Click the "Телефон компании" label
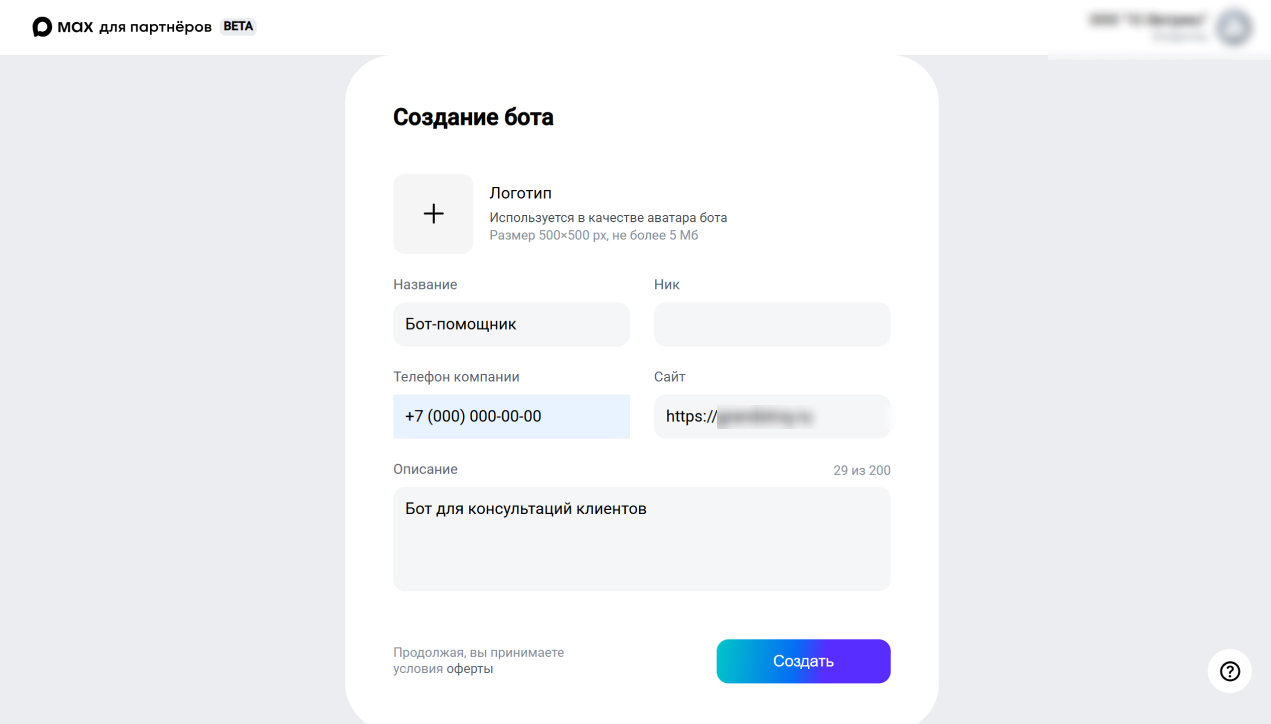The height and width of the screenshot is (724, 1271). click(x=456, y=377)
